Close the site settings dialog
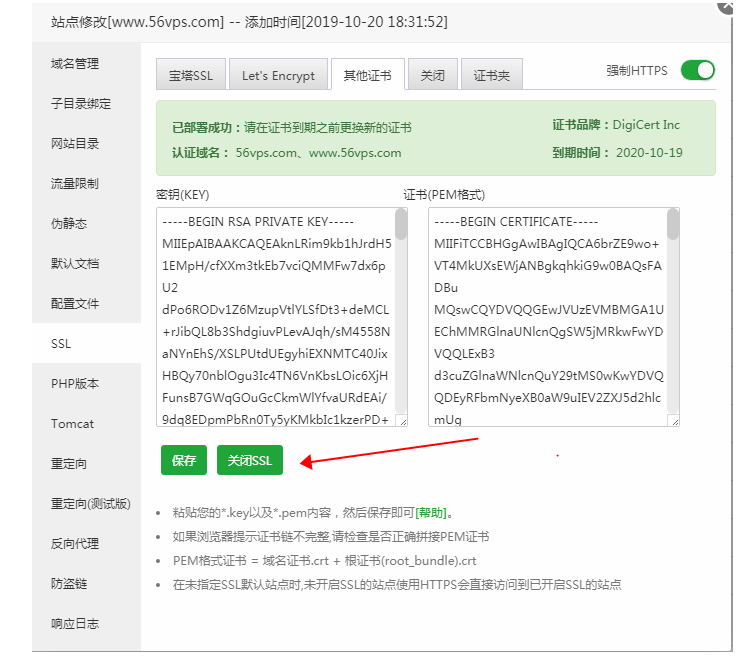The width and height of the screenshot is (738, 661). pyautogui.click(x=726, y=5)
